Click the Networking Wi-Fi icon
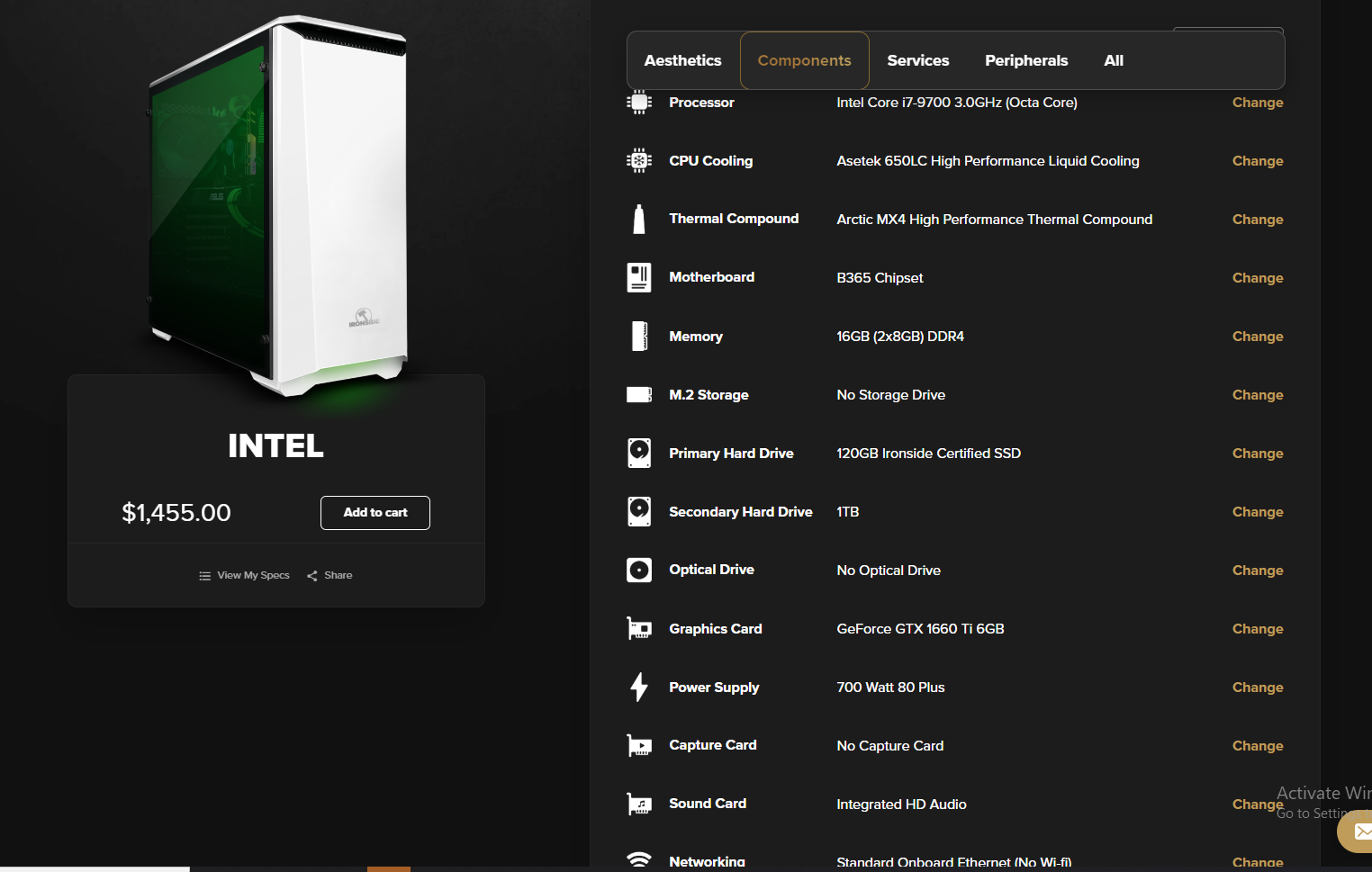The height and width of the screenshot is (872, 1372). 639,860
